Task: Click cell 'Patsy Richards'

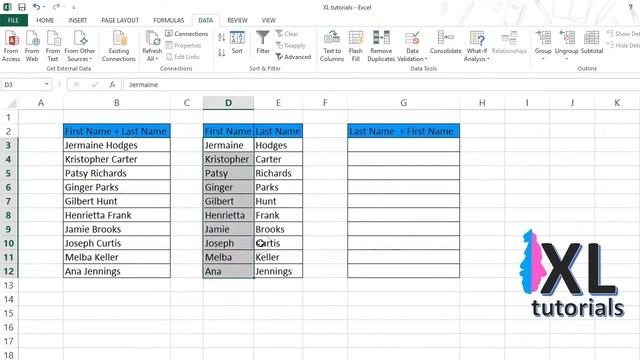Action: 117,173
